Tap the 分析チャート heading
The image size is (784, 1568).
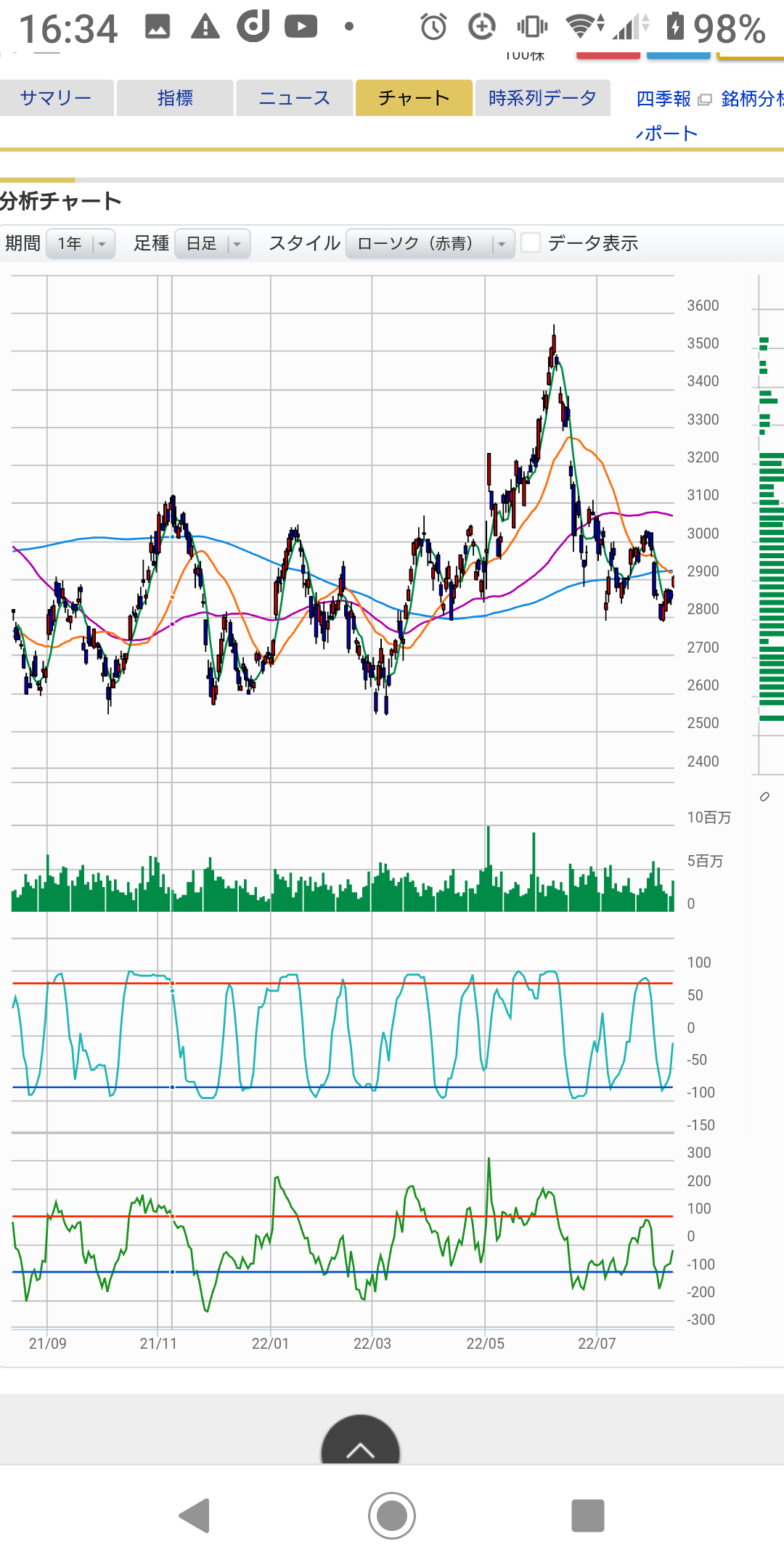[61, 201]
